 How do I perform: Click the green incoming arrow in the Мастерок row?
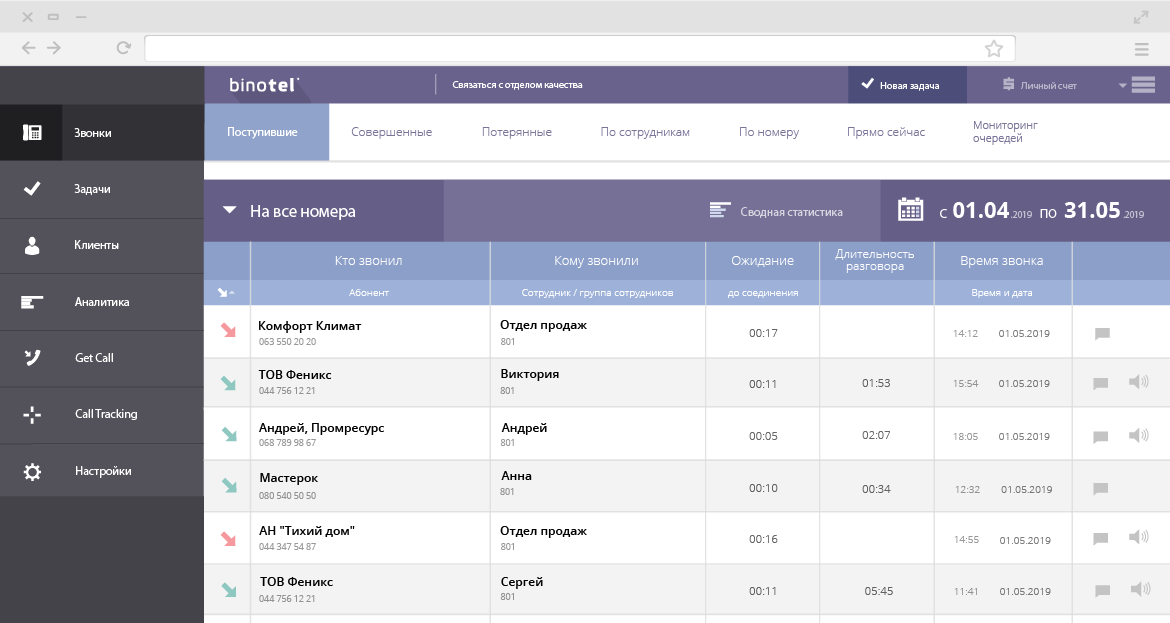(228, 486)
